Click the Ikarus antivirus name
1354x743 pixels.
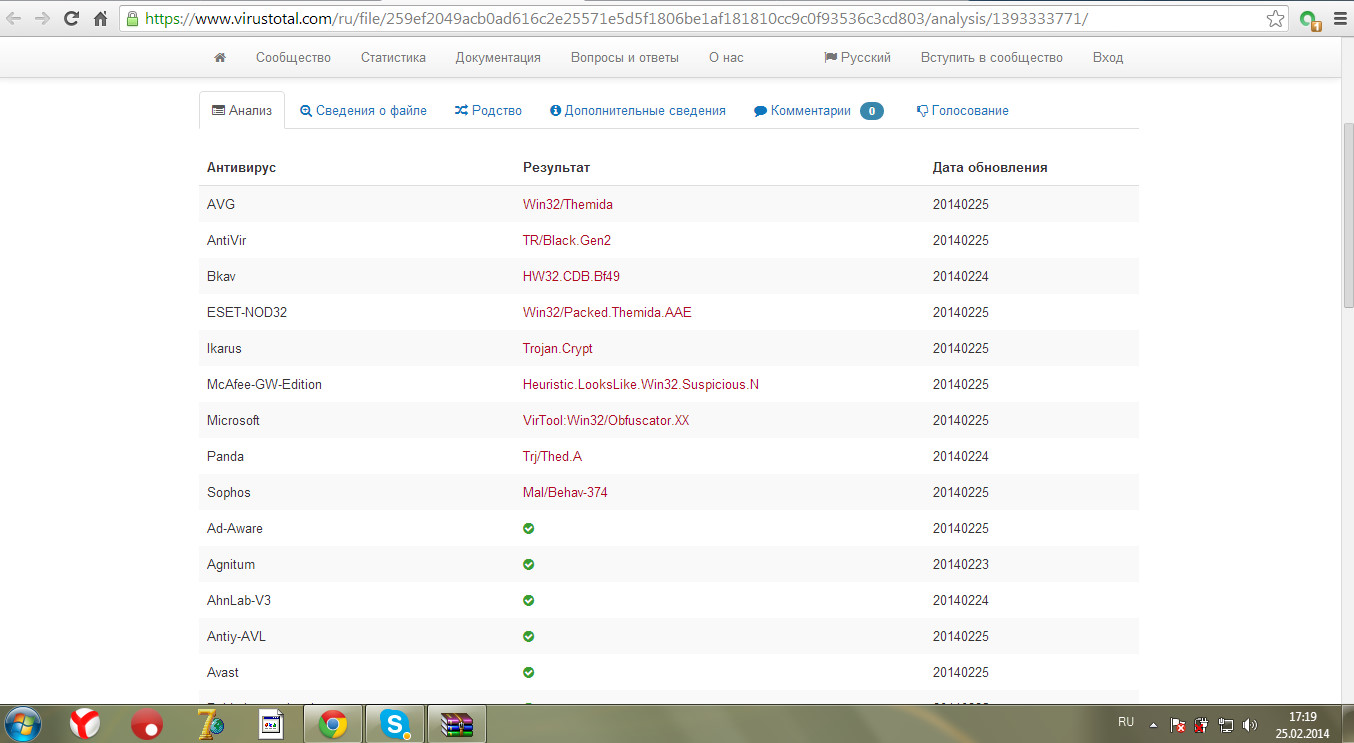[x=224, y=348]
